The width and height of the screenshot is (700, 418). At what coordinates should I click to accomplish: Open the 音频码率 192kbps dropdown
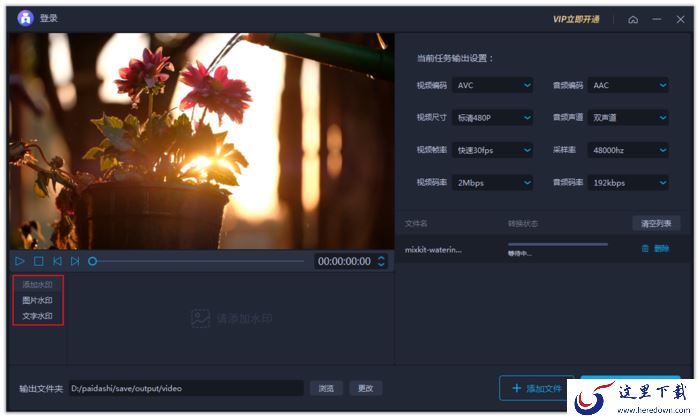[x=628, y=183]
